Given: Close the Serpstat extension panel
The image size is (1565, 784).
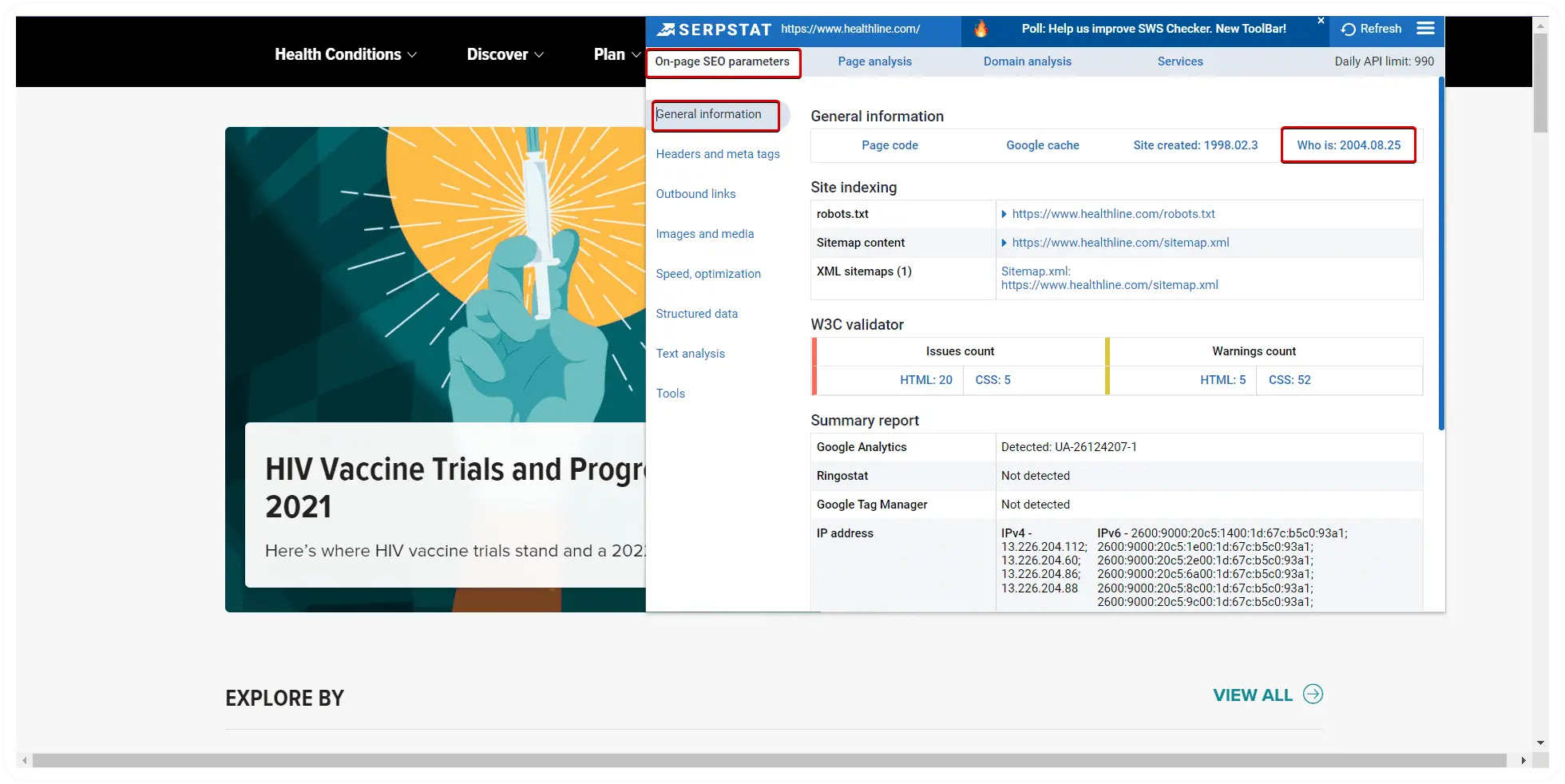Looking at the screenshot, I should (1321, 21).
